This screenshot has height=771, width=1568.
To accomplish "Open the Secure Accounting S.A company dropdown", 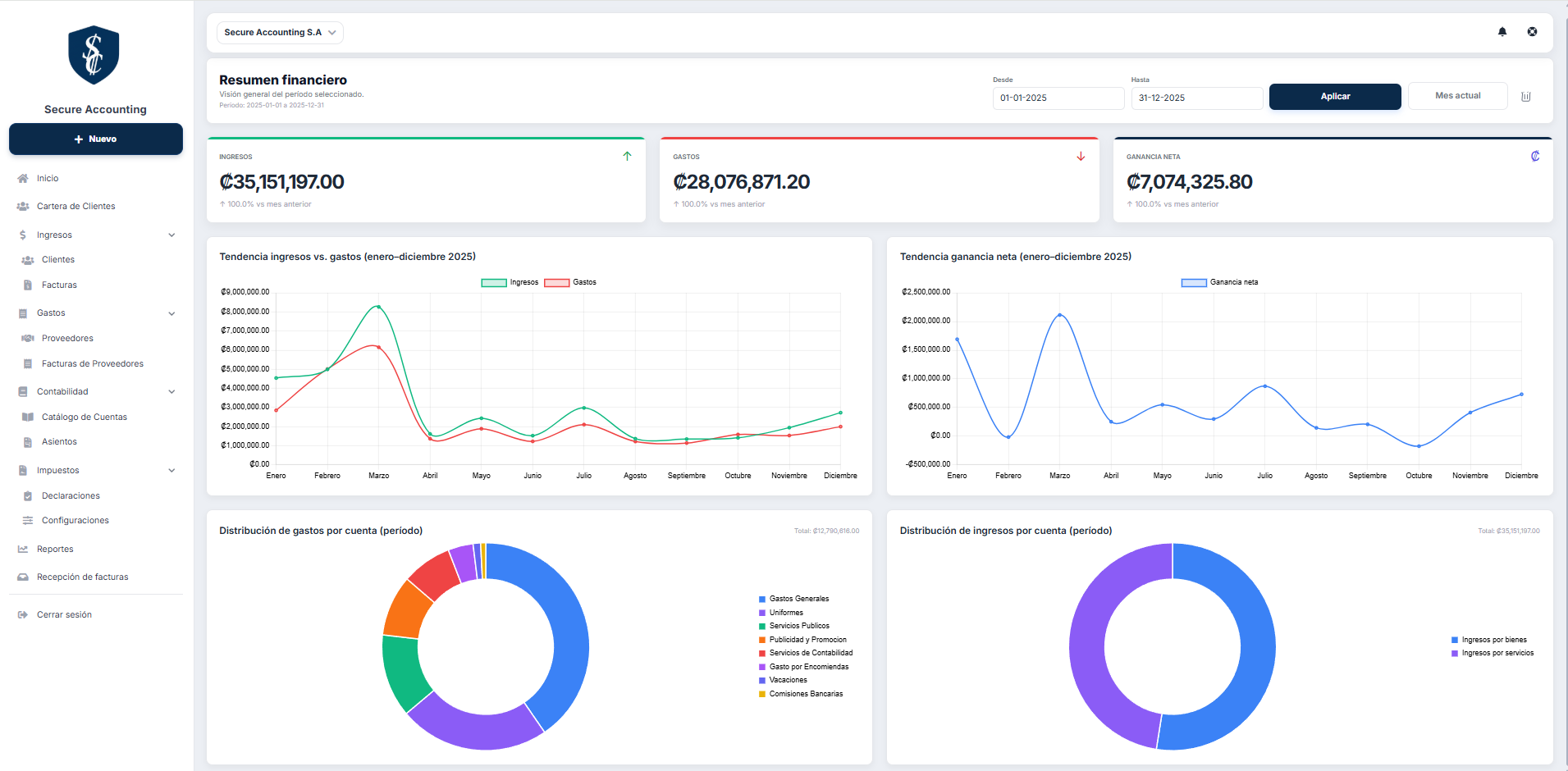I will point(280,33).
